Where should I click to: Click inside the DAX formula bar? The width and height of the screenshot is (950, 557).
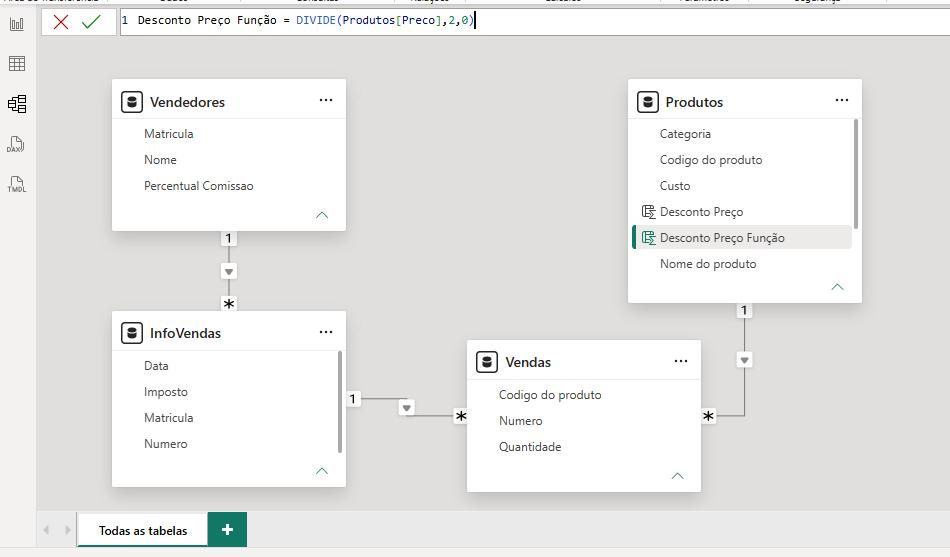coord(533,21)
